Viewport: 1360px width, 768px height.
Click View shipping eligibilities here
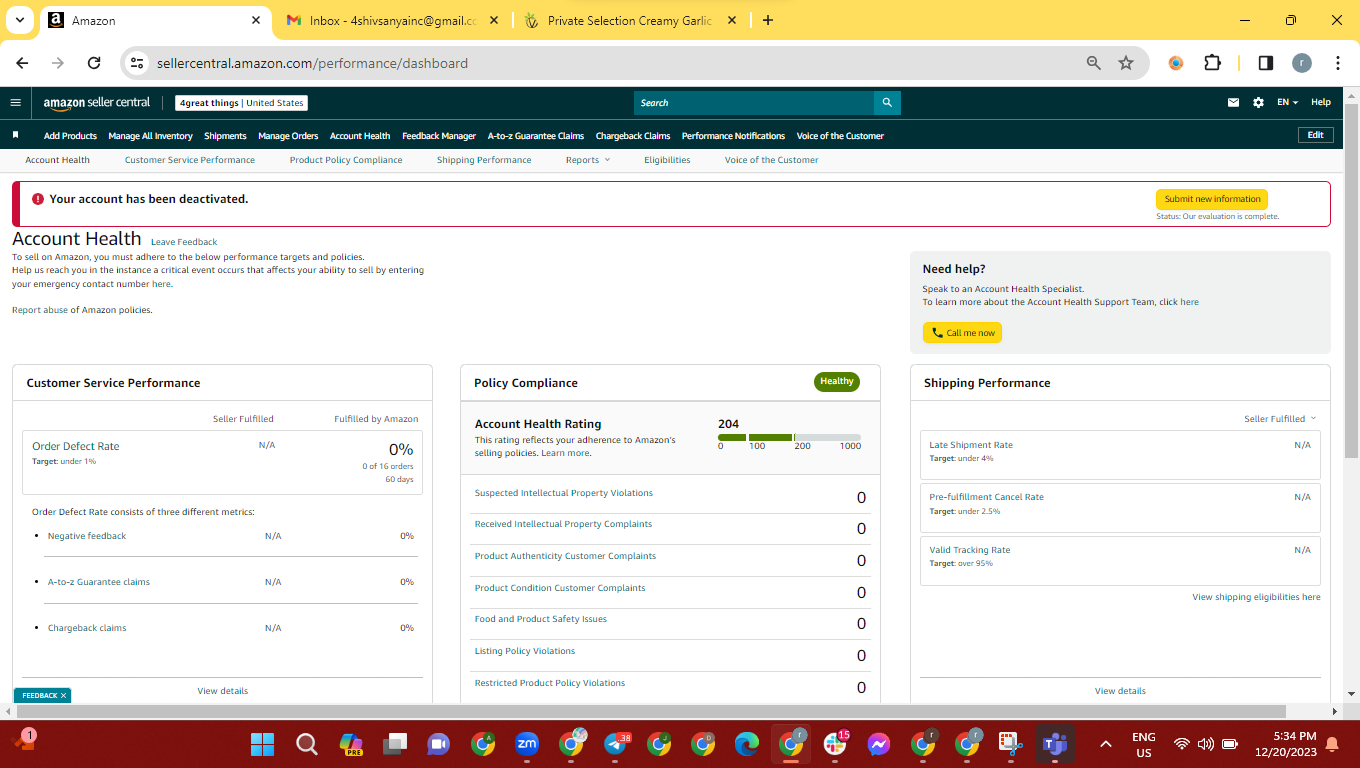coord(1256,597)
